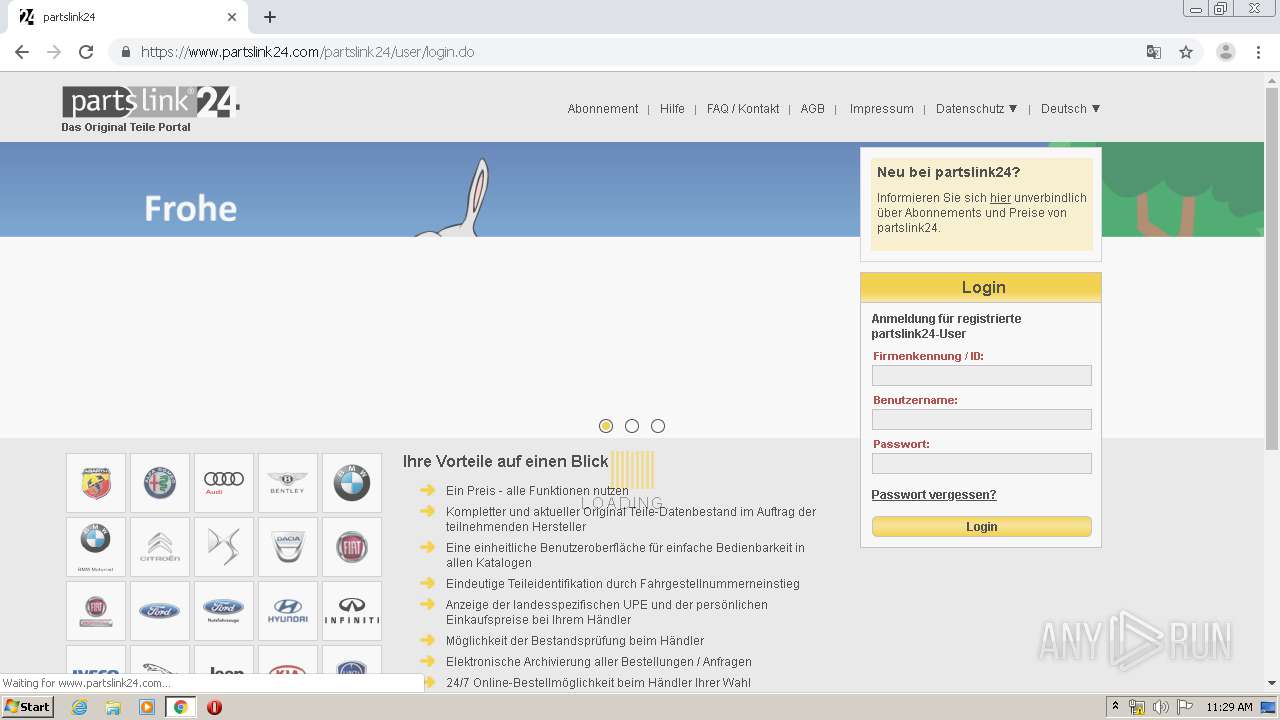Open the Abonnement menu item
The width and height of the screenshot is (1280, 720).
tap(603, 109)
